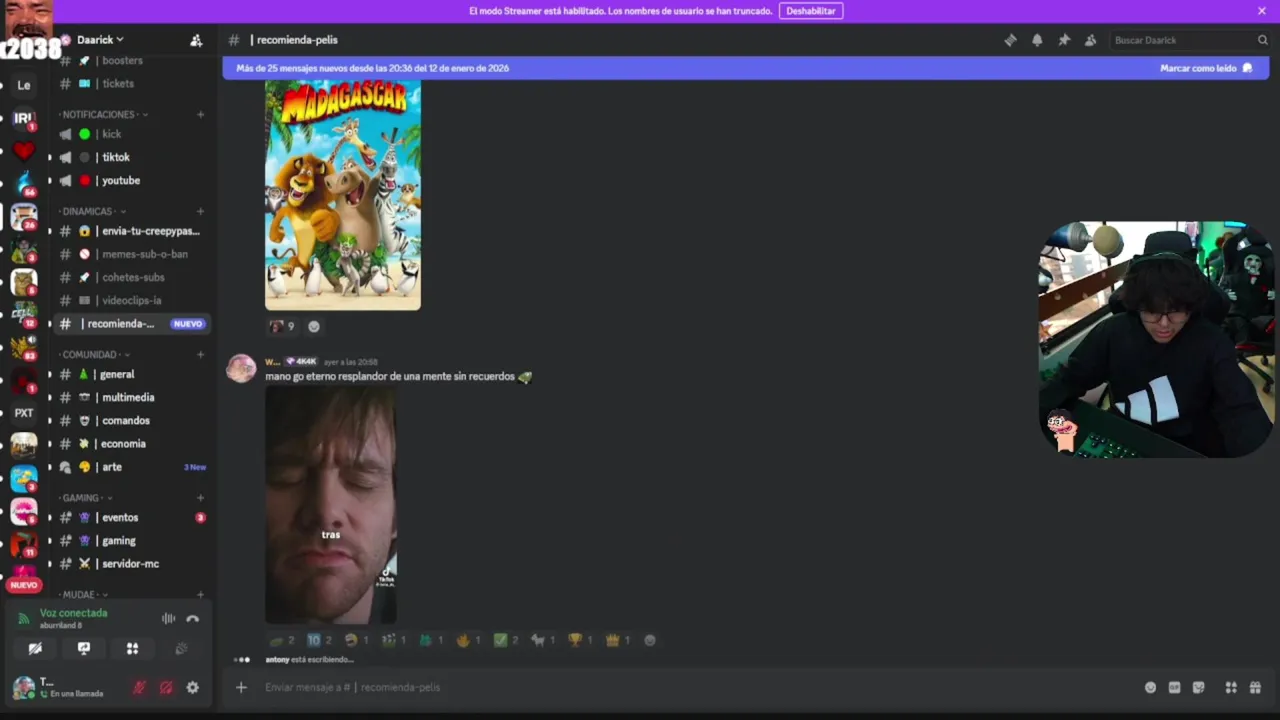Image resolution: width=1280 pixels, height=720 pixels.
Task: Open the Madagascar poster image
Action: pos(343,195)
